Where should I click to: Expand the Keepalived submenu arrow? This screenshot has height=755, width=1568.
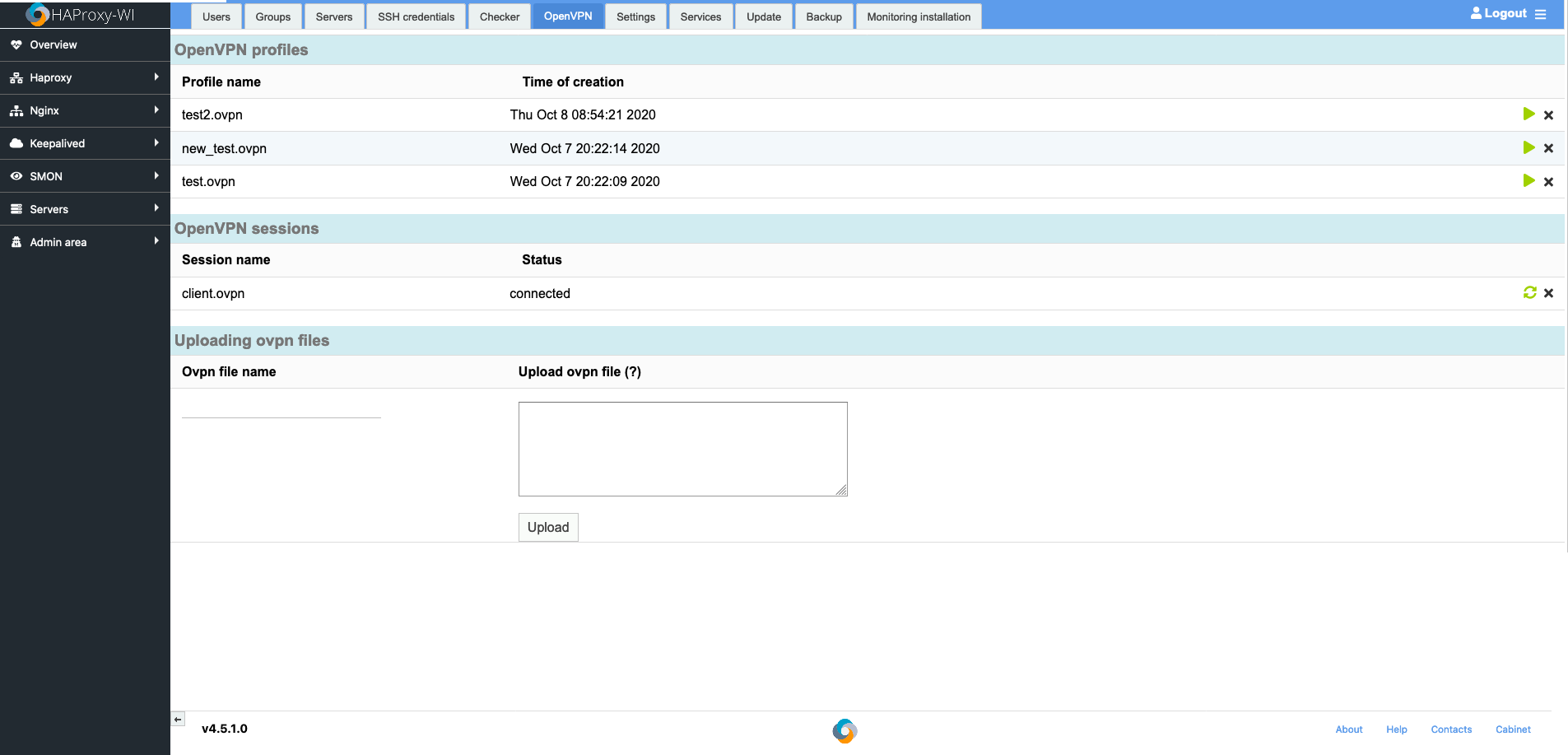coord(156,142)
